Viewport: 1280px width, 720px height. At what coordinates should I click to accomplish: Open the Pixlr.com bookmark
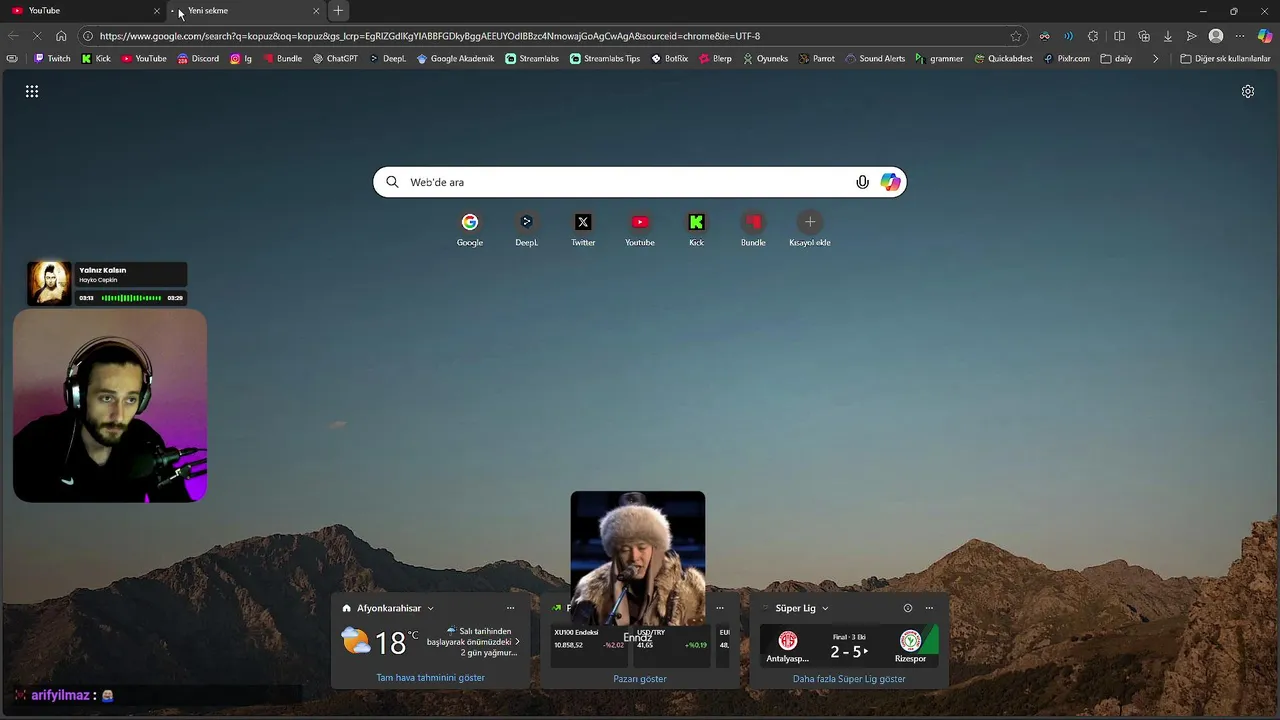[1066, 58]
